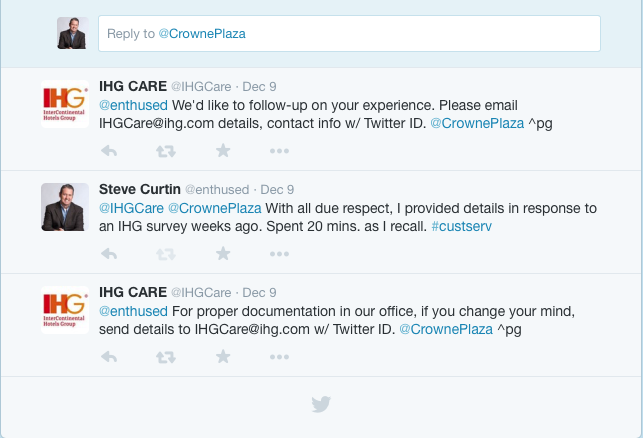Viewport: 643px width, 438px height.
Task: Reply to the last IHG CARE tweet
Action: (110, 356)
